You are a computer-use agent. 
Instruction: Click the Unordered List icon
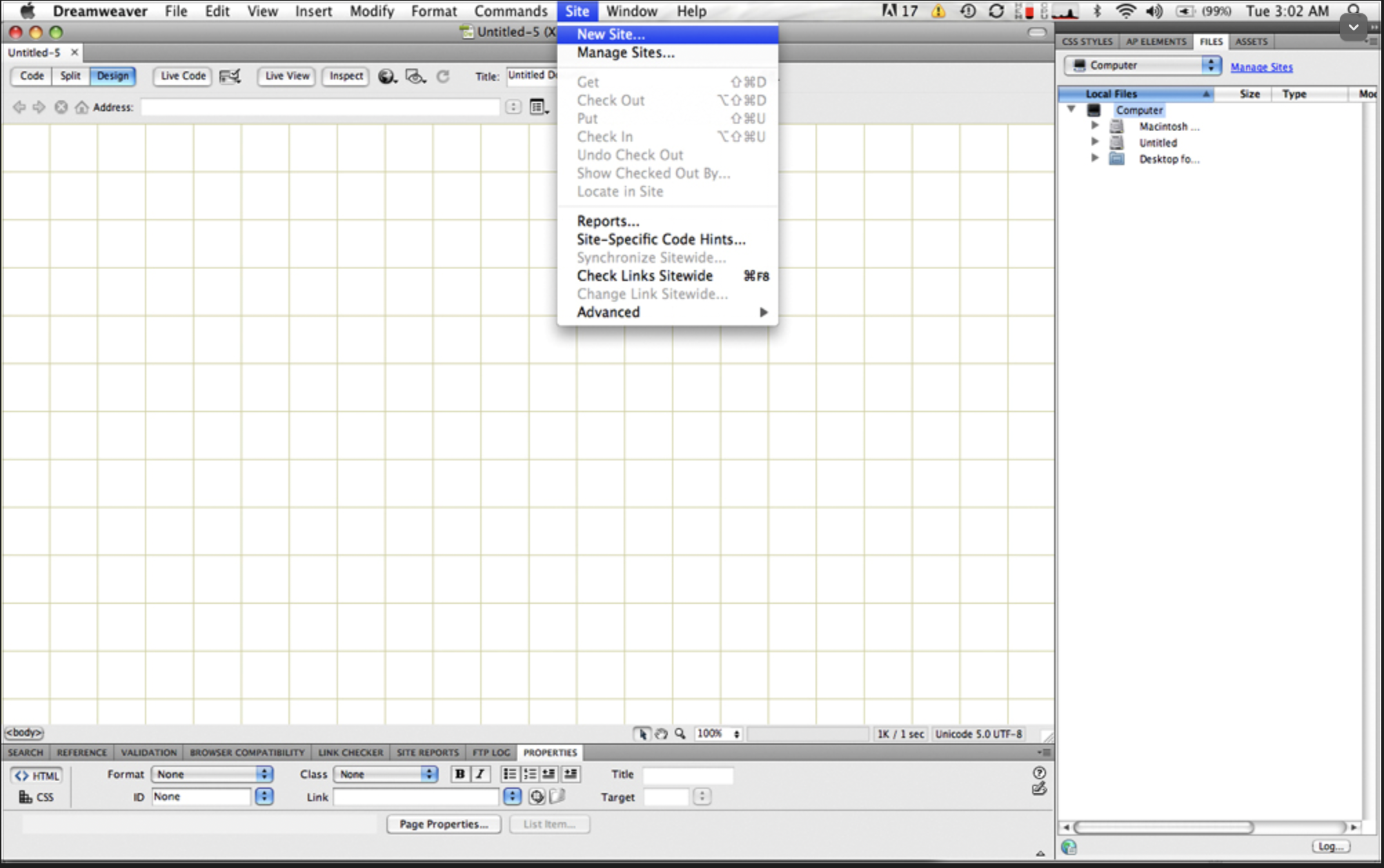coord(509,774)
